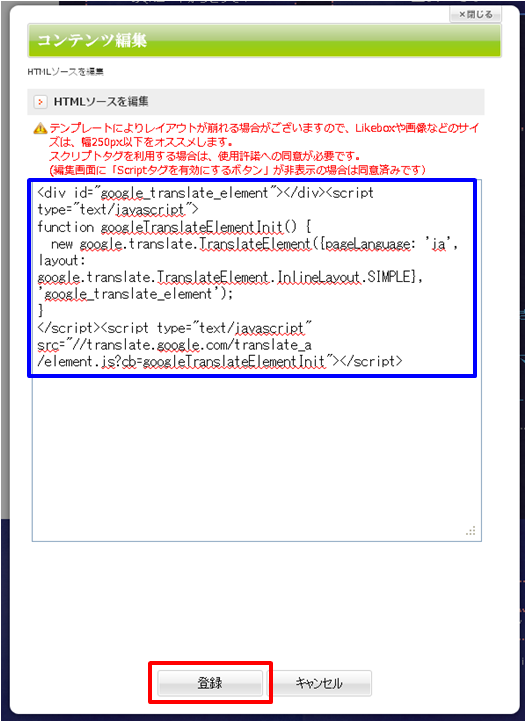
Task: Click the orange arrow icon beside HTMLソースを編集
Action: point(41,102)
